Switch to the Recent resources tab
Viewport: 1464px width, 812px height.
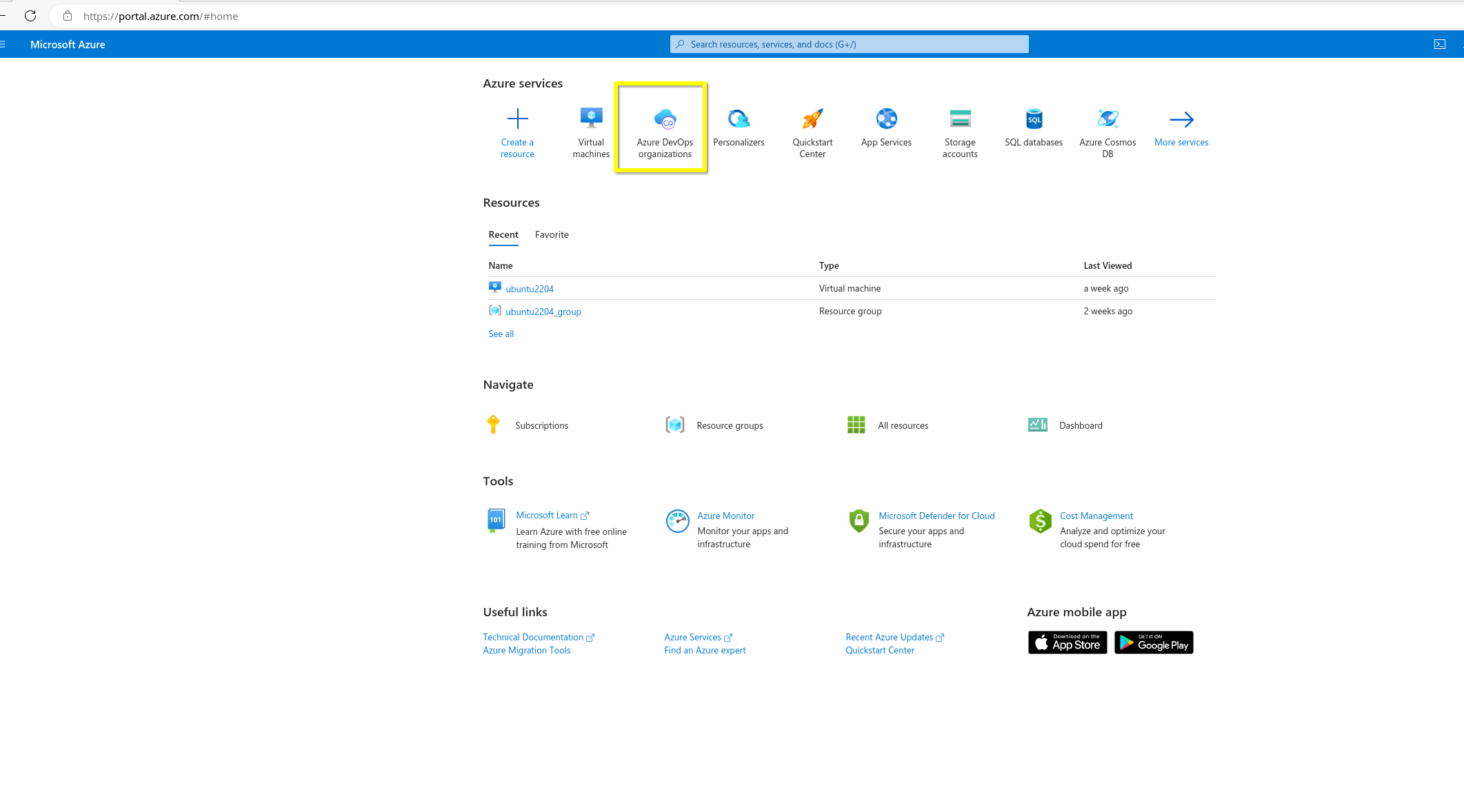(x=503, y=234)
